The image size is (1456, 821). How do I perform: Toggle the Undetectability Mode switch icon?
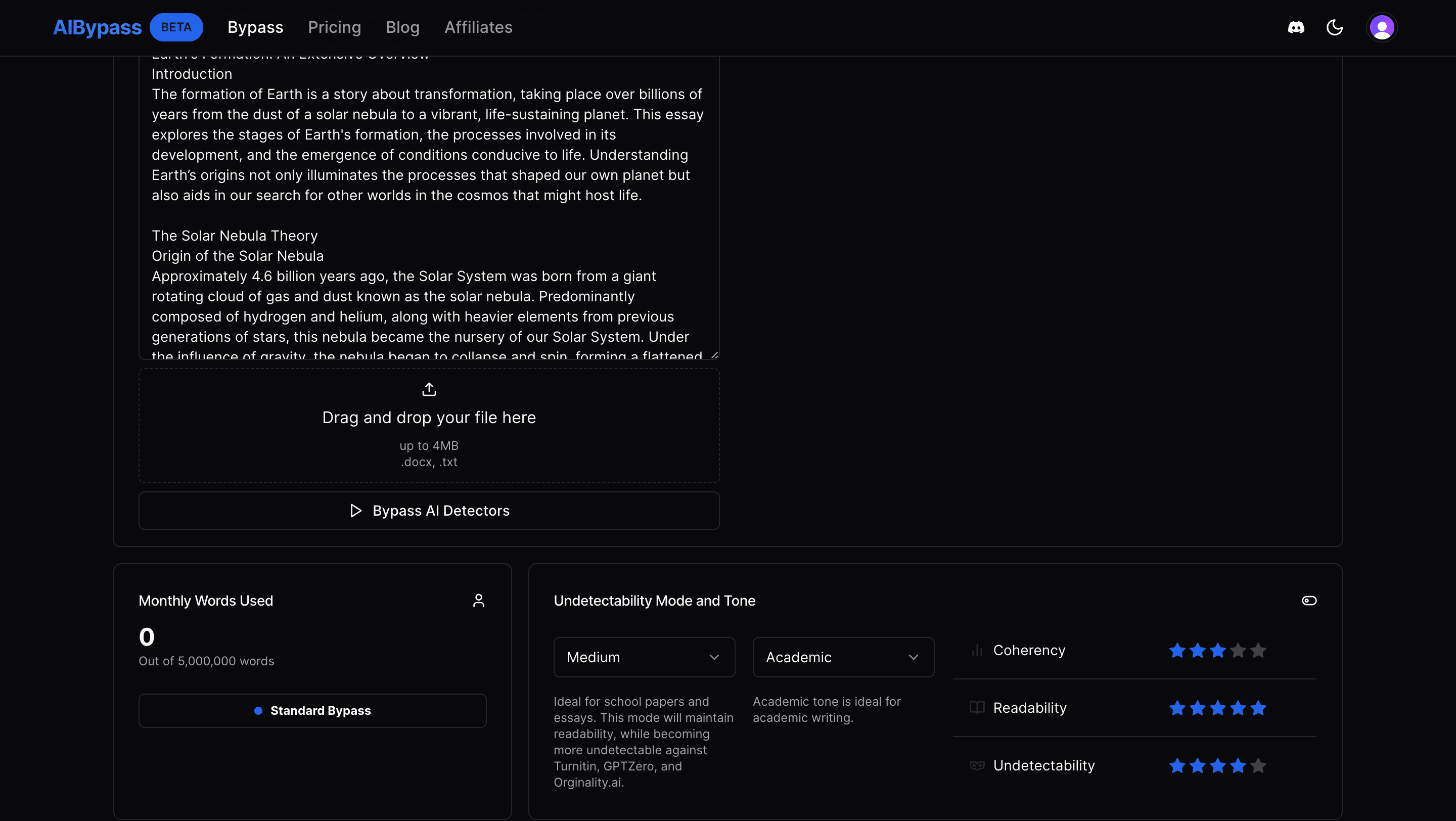pos(1309,600)
